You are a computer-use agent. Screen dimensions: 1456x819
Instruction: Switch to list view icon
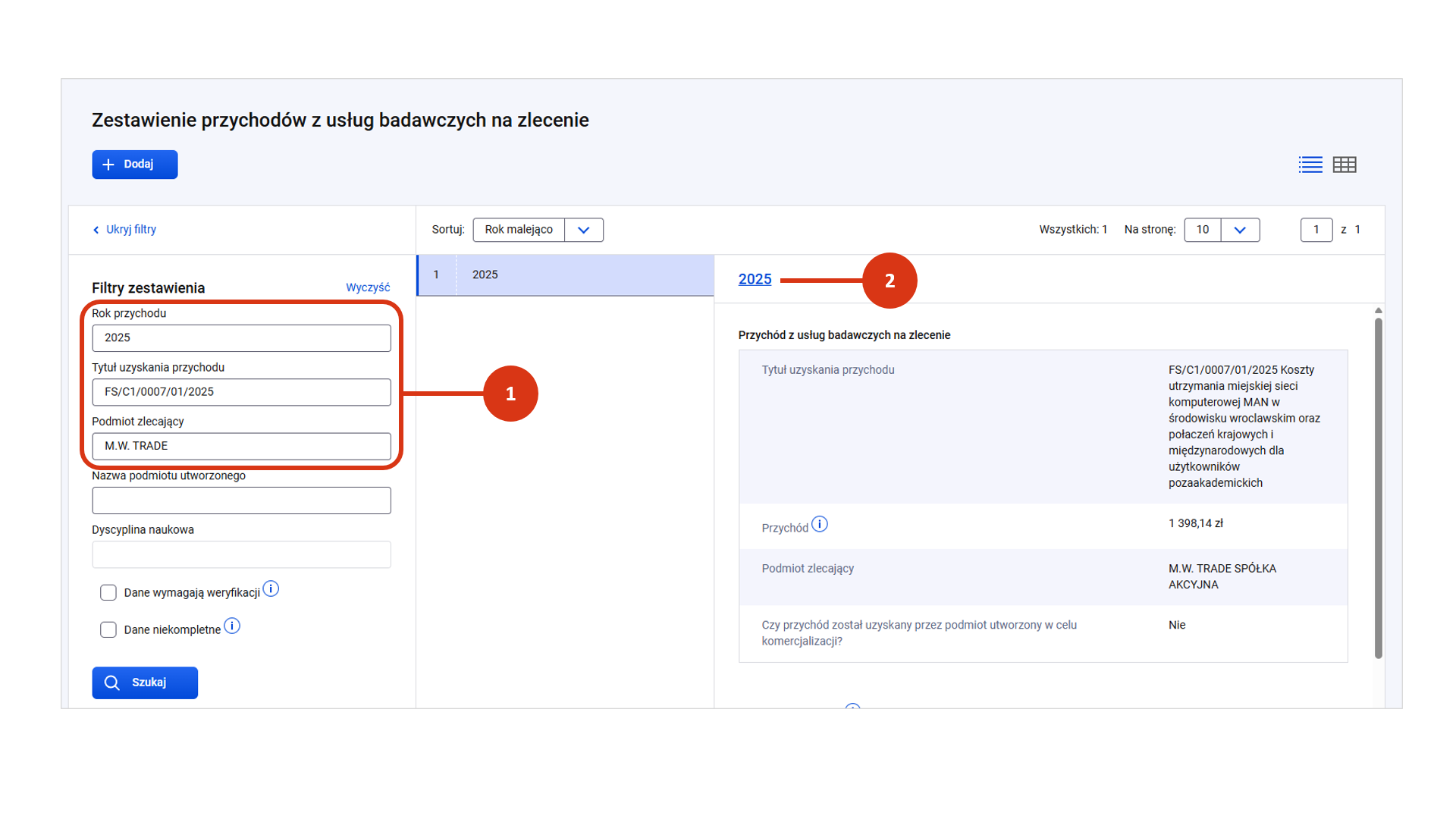(1310, 165)
